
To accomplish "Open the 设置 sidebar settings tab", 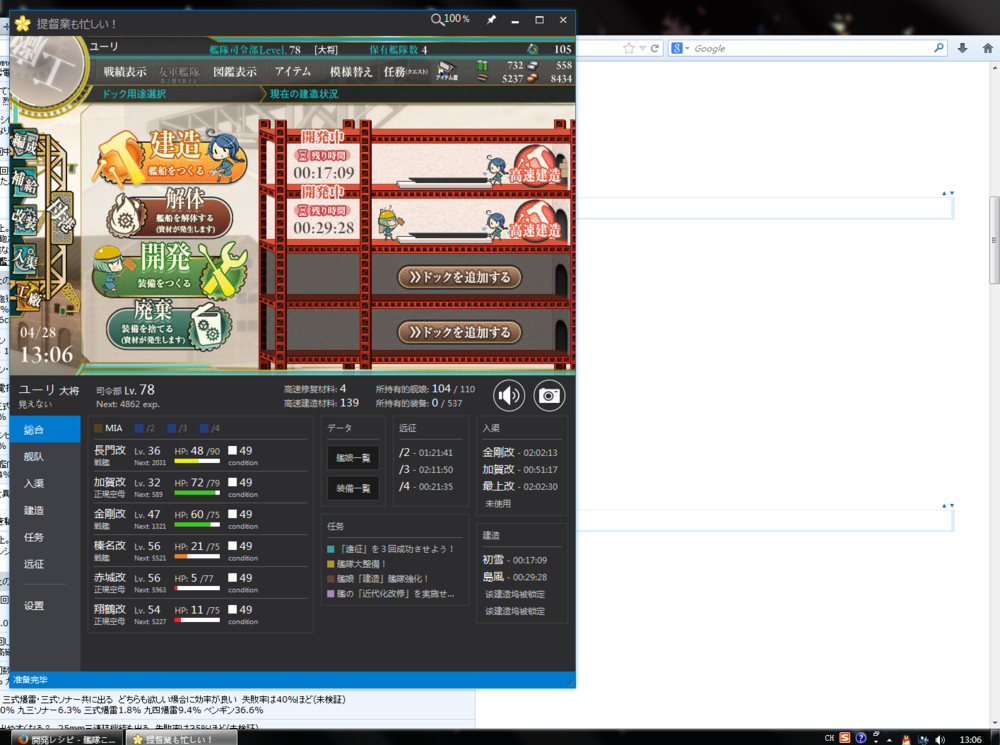I will point(45,606).
